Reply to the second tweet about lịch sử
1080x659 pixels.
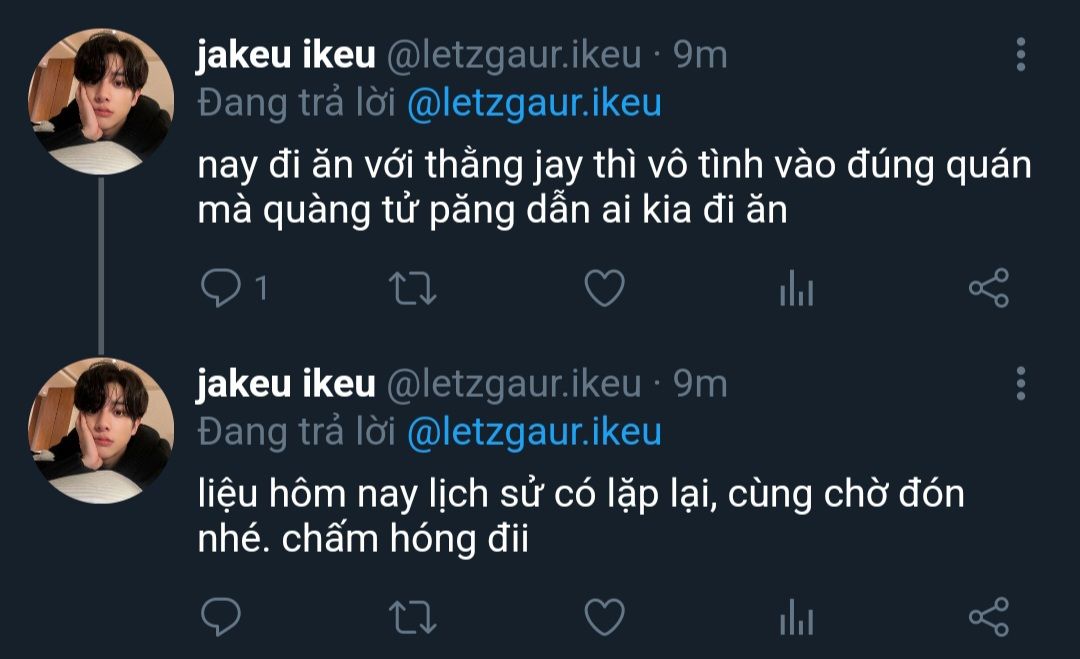tap(221, 616)
